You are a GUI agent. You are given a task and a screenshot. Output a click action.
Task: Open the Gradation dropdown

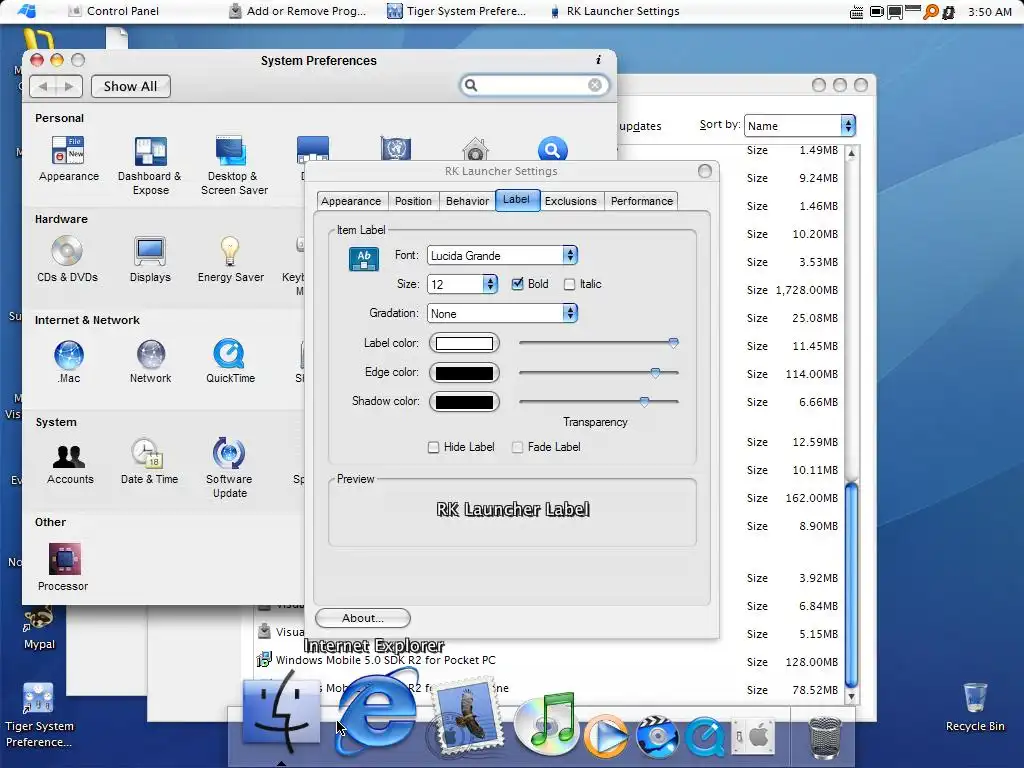pos(502,313)
